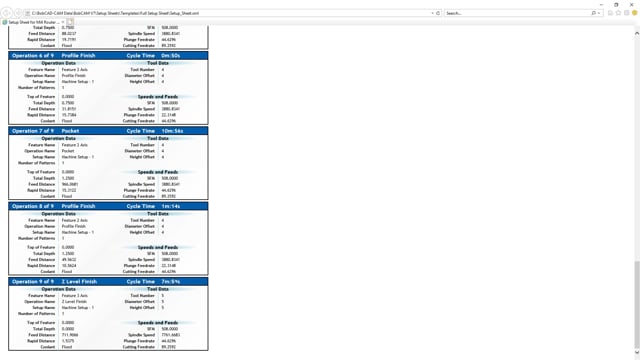Click the Tool Data heading in Operation 7
Screen dimensions: 640x360
(158, 138)
